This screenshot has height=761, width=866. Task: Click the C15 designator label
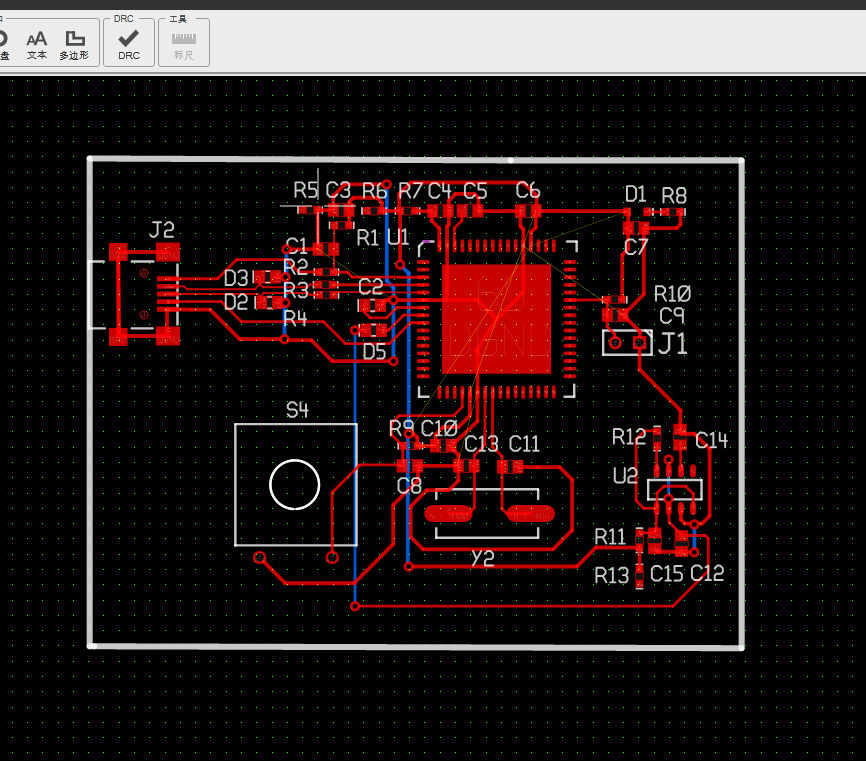click(667, 574)
